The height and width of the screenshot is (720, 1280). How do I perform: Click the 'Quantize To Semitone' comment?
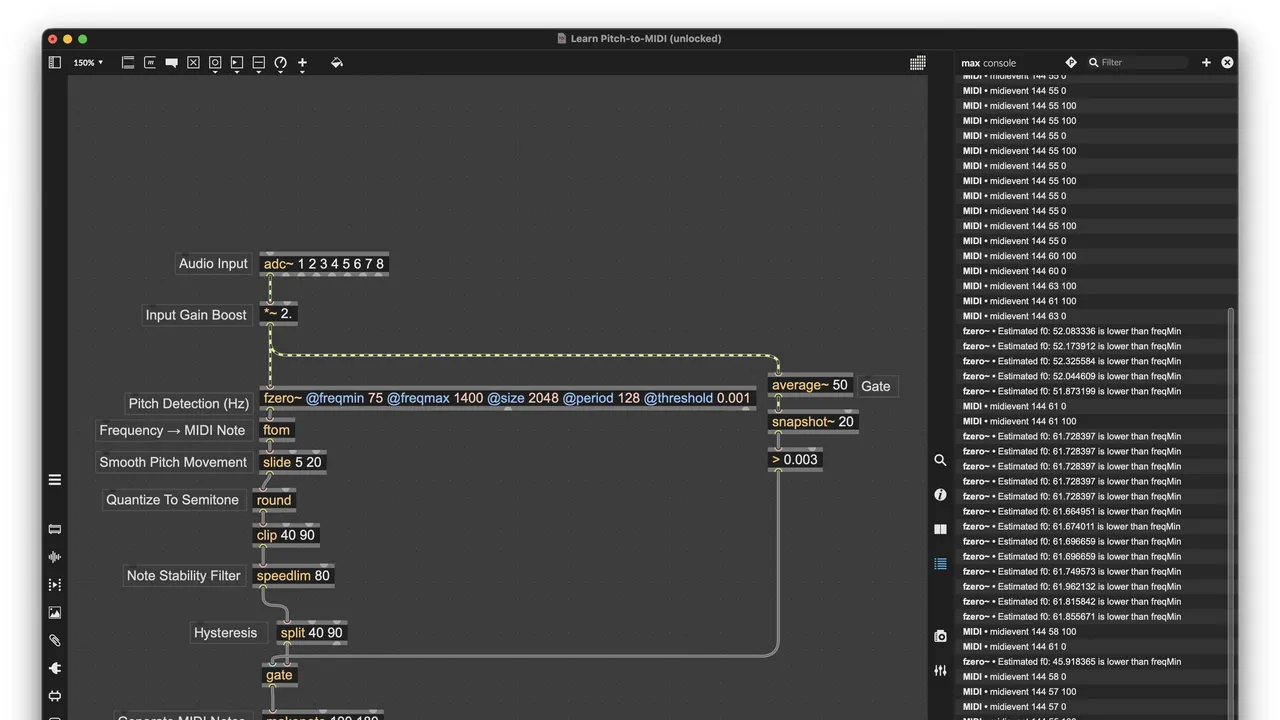[x=173, y=500]
